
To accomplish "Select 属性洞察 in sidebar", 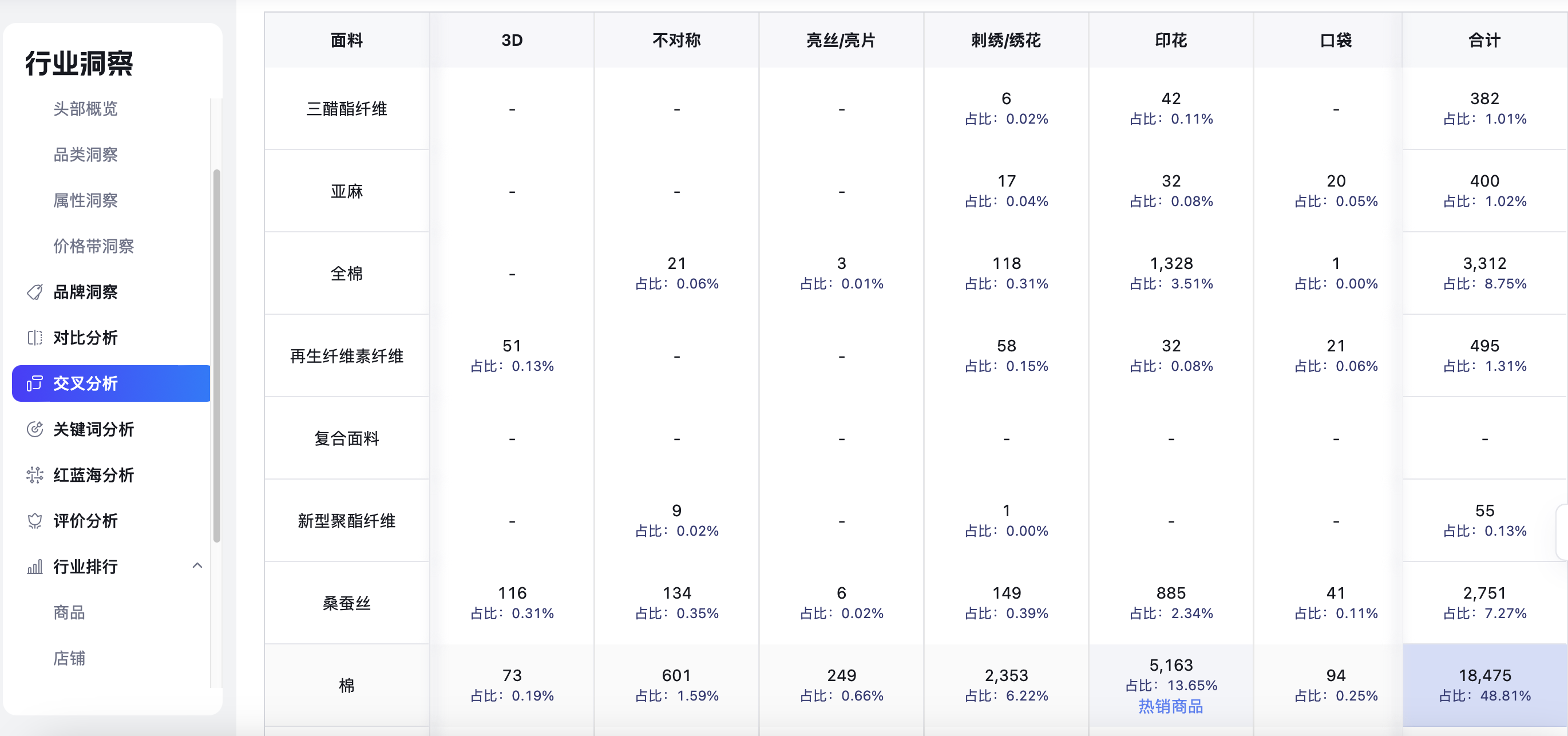I will [x=85, y=200].
